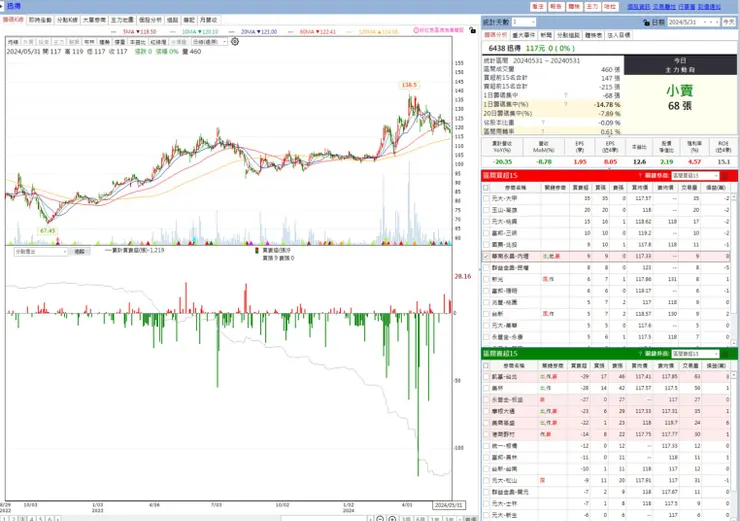Click the 選股 button beside 分點進出
This screenshot has height=521, width=740.
[x=79, y=252]
